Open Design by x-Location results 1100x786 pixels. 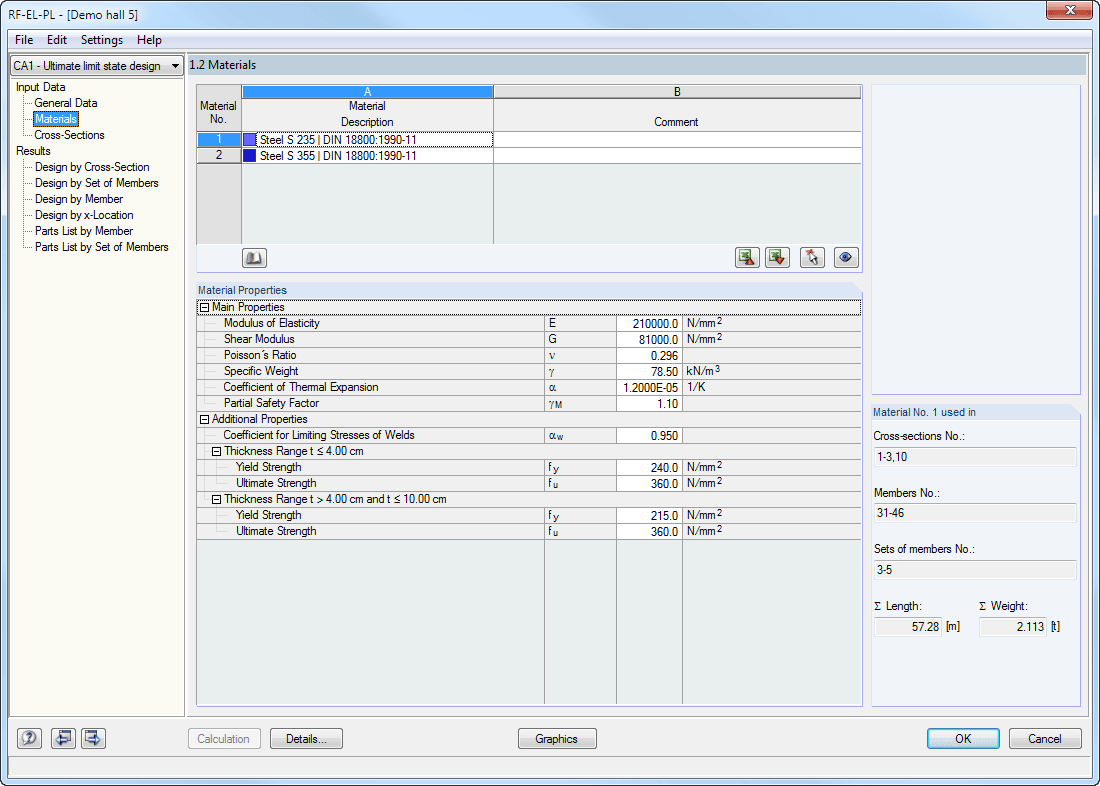[x=84, y=215]
